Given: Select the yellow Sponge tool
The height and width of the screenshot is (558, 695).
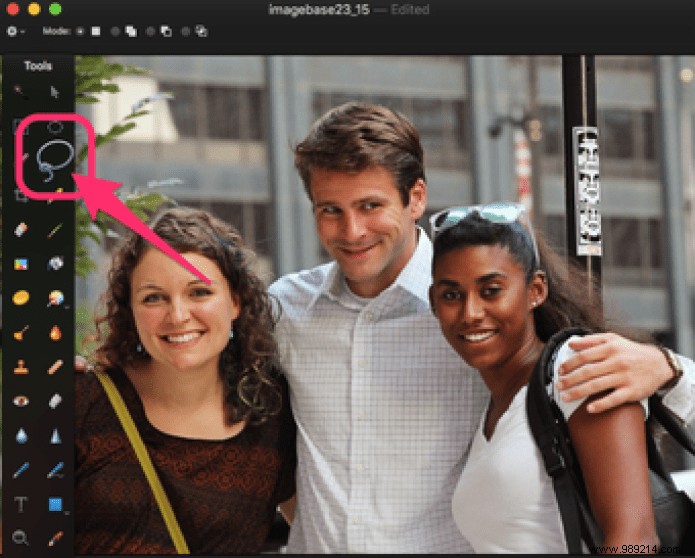Looking at the screenshot, I should coord(21,298).
